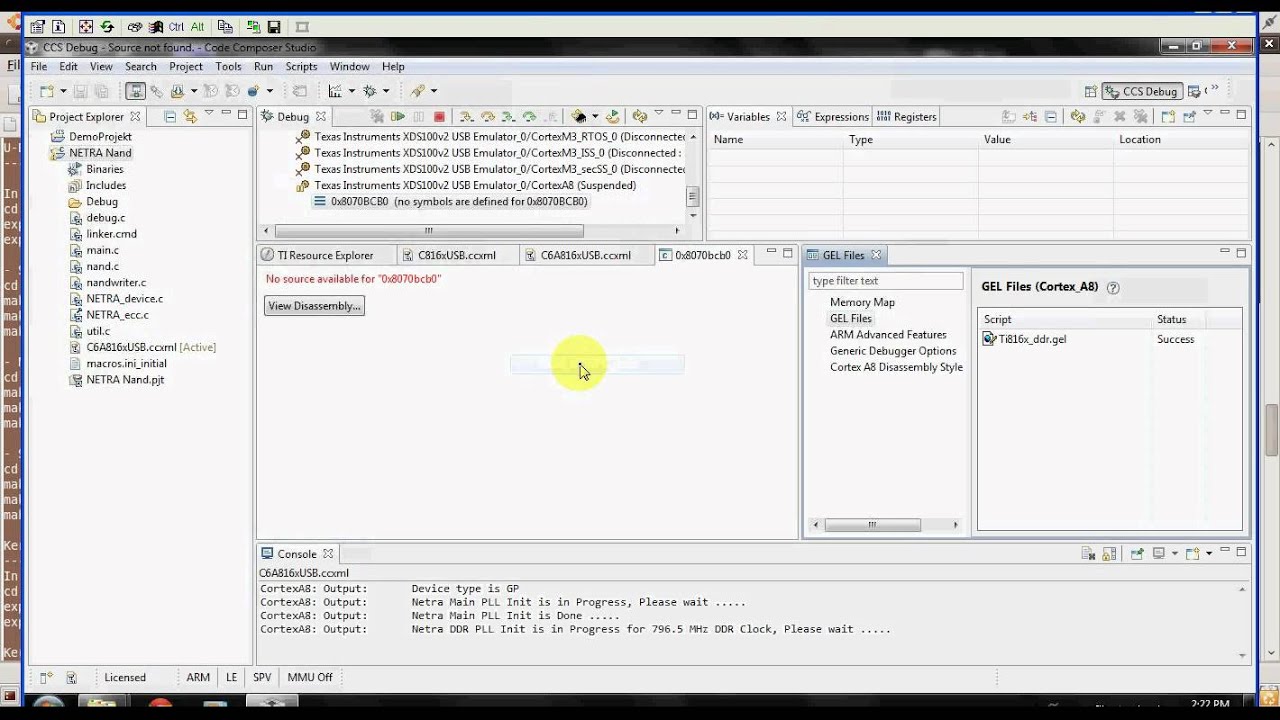
Task: Click the Resume (green play) debug button
Action: tap(397, 117)
